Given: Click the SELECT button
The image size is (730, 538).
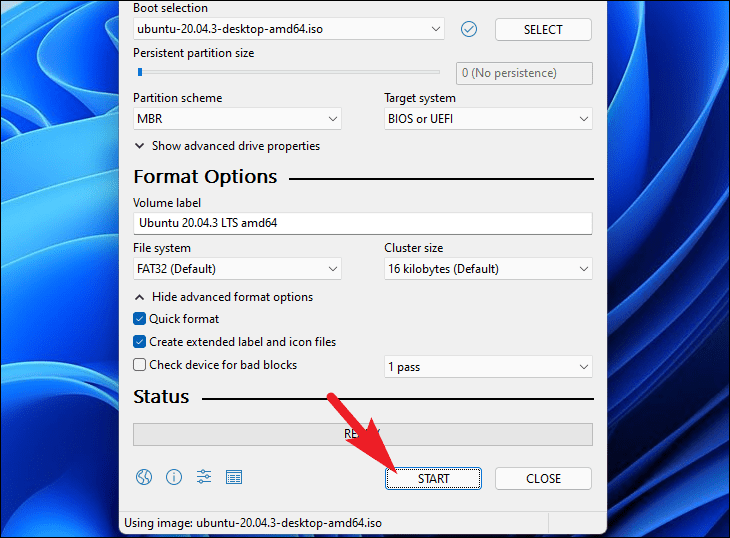Looking at the screenshot, I should tap(543, 29).
